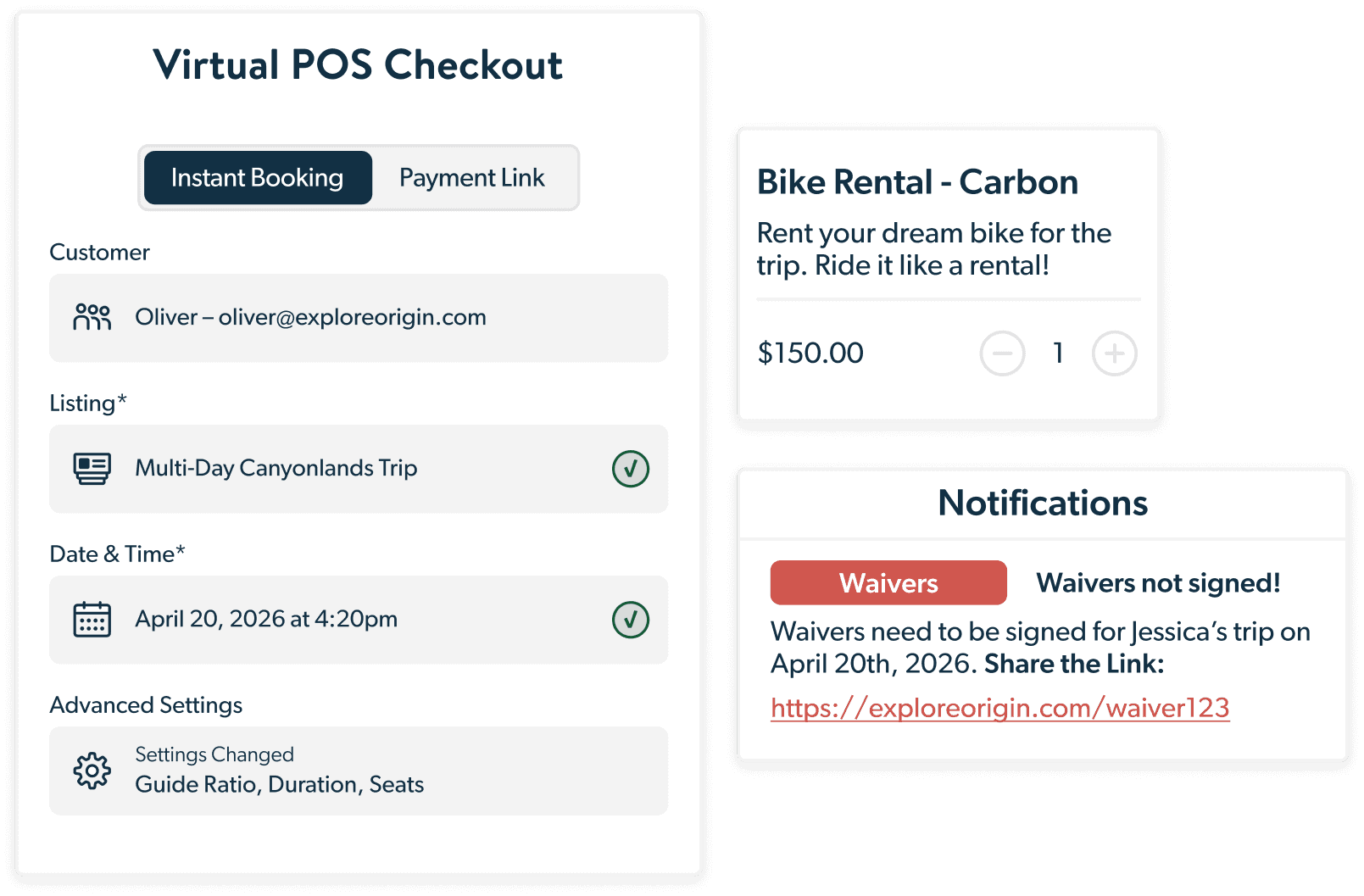Click the calendar icon by the date
1364x896 pixels.
(92, 619)
